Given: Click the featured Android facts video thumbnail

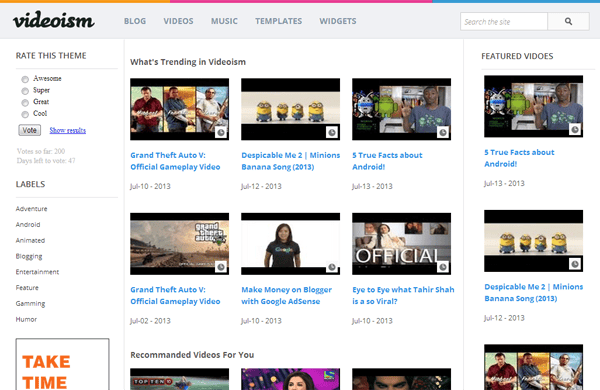Looking at the screenshot, I should click(533, 106).
